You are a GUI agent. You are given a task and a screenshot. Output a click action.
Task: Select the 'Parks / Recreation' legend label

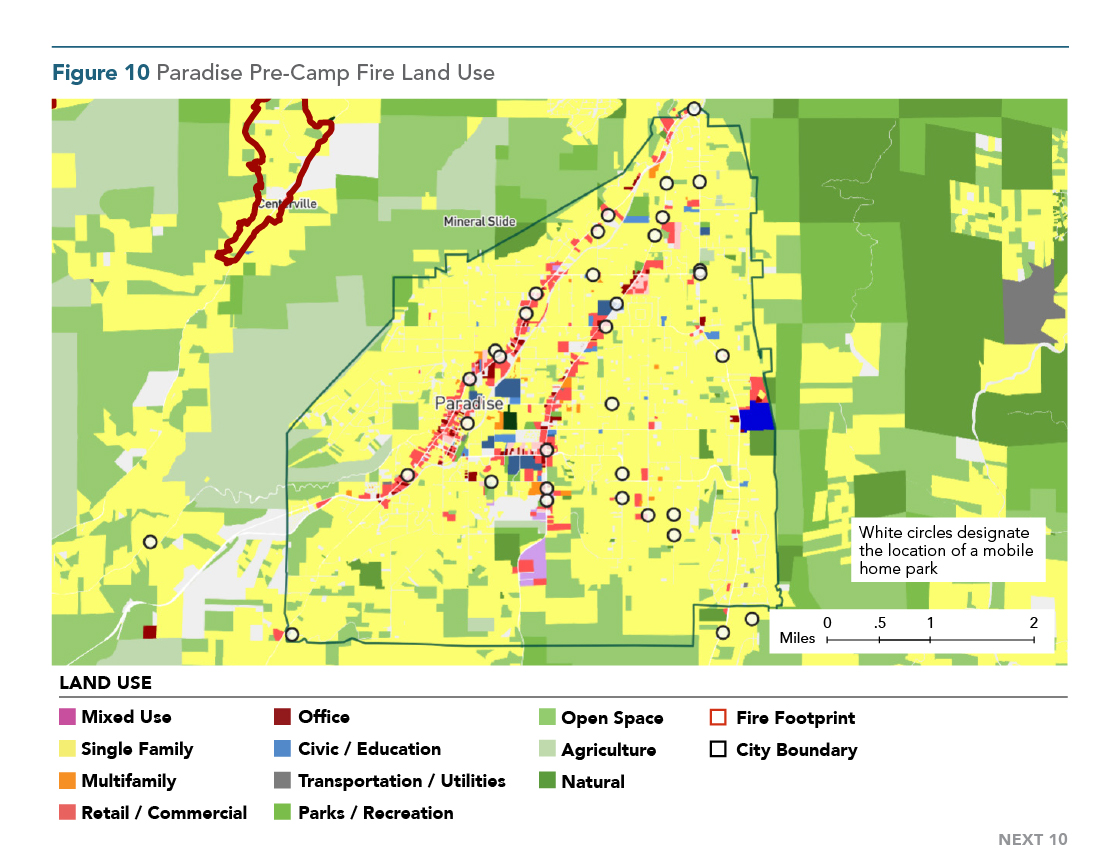coord(376,812)
